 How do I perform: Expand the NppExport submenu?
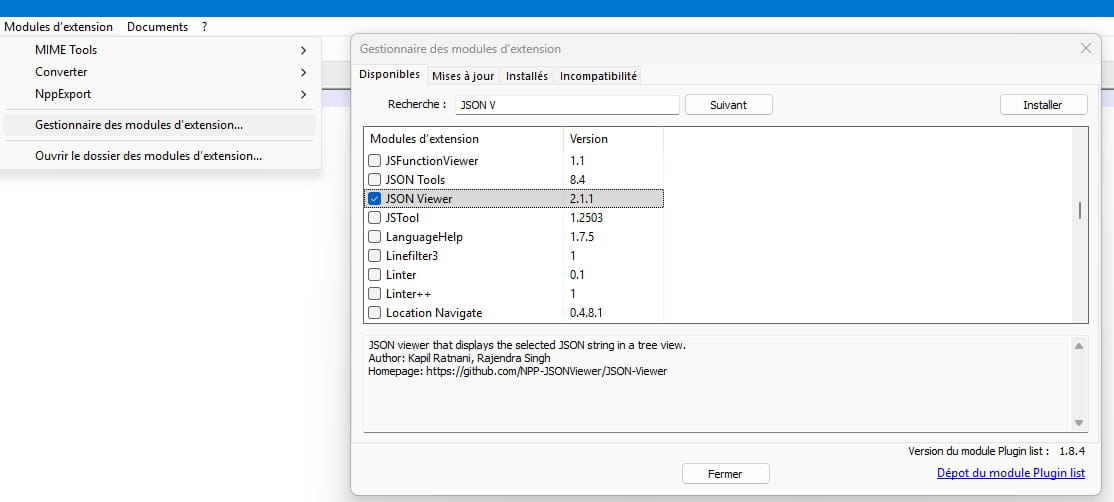[159, 94]
